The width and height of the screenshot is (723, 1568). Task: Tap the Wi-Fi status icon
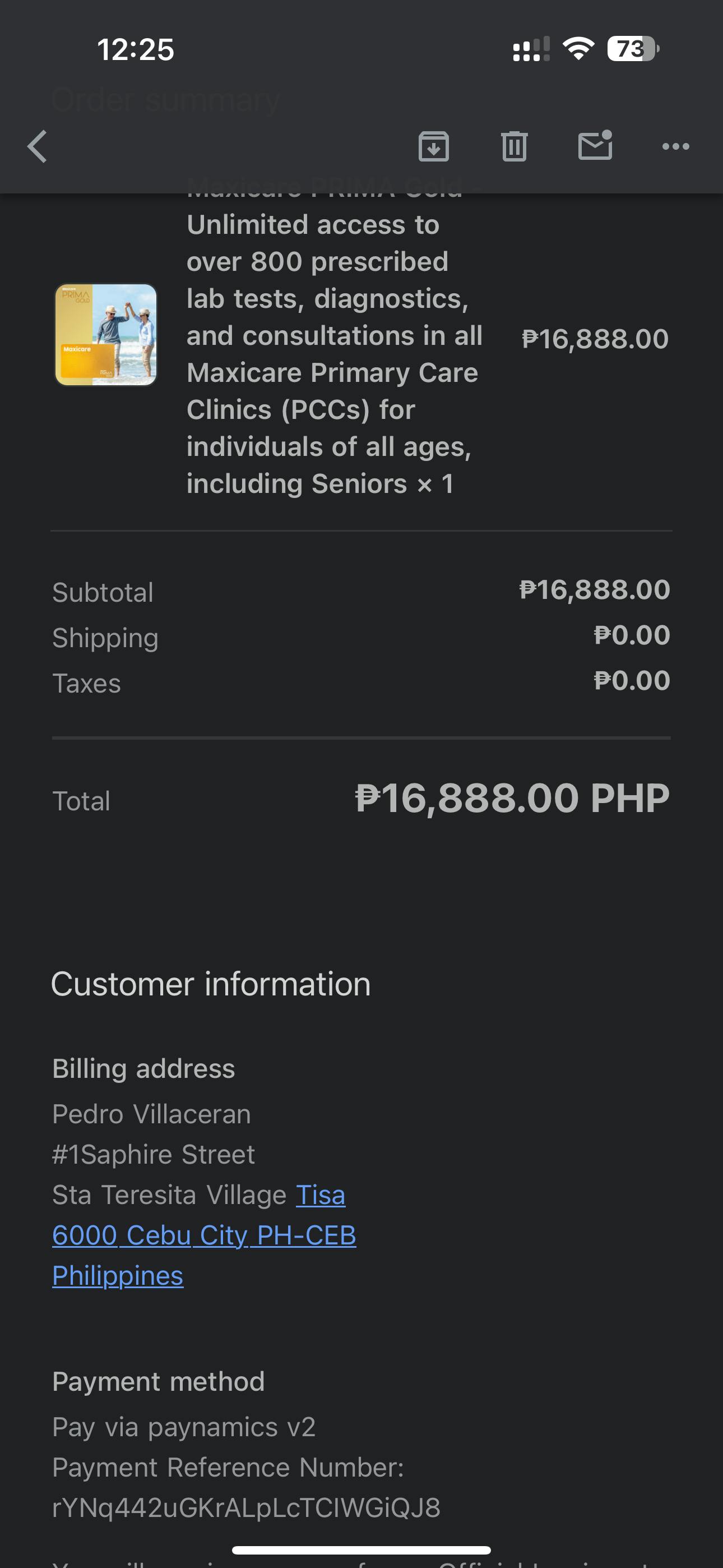click(578, 49)
